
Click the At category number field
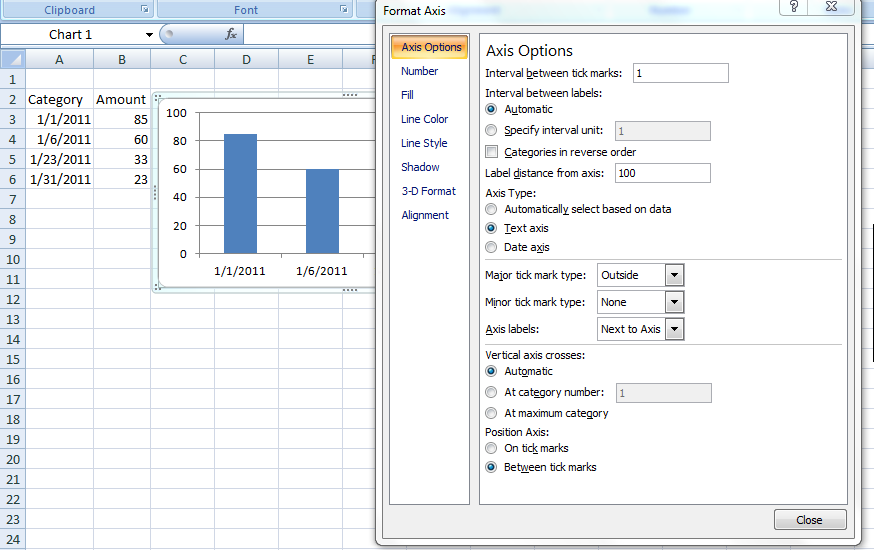[663, 393]
